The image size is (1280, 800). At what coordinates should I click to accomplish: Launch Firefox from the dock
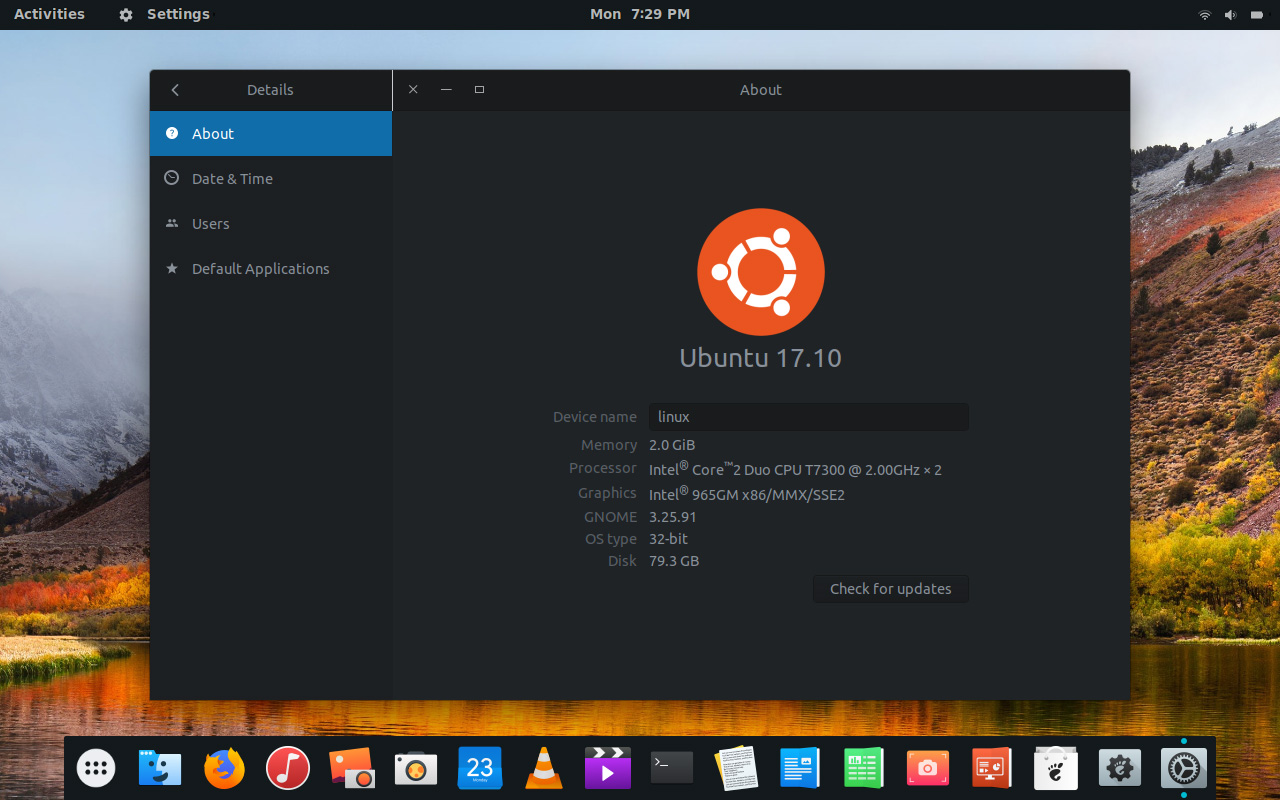224,768
